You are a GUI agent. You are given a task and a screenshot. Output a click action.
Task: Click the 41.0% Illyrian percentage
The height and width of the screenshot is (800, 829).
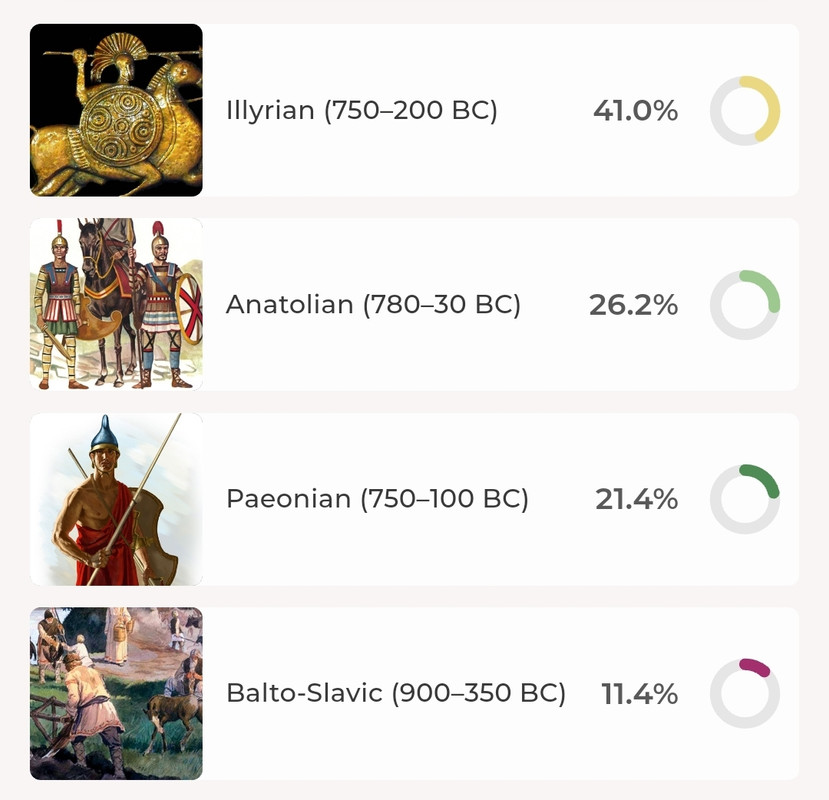(635, 111)
